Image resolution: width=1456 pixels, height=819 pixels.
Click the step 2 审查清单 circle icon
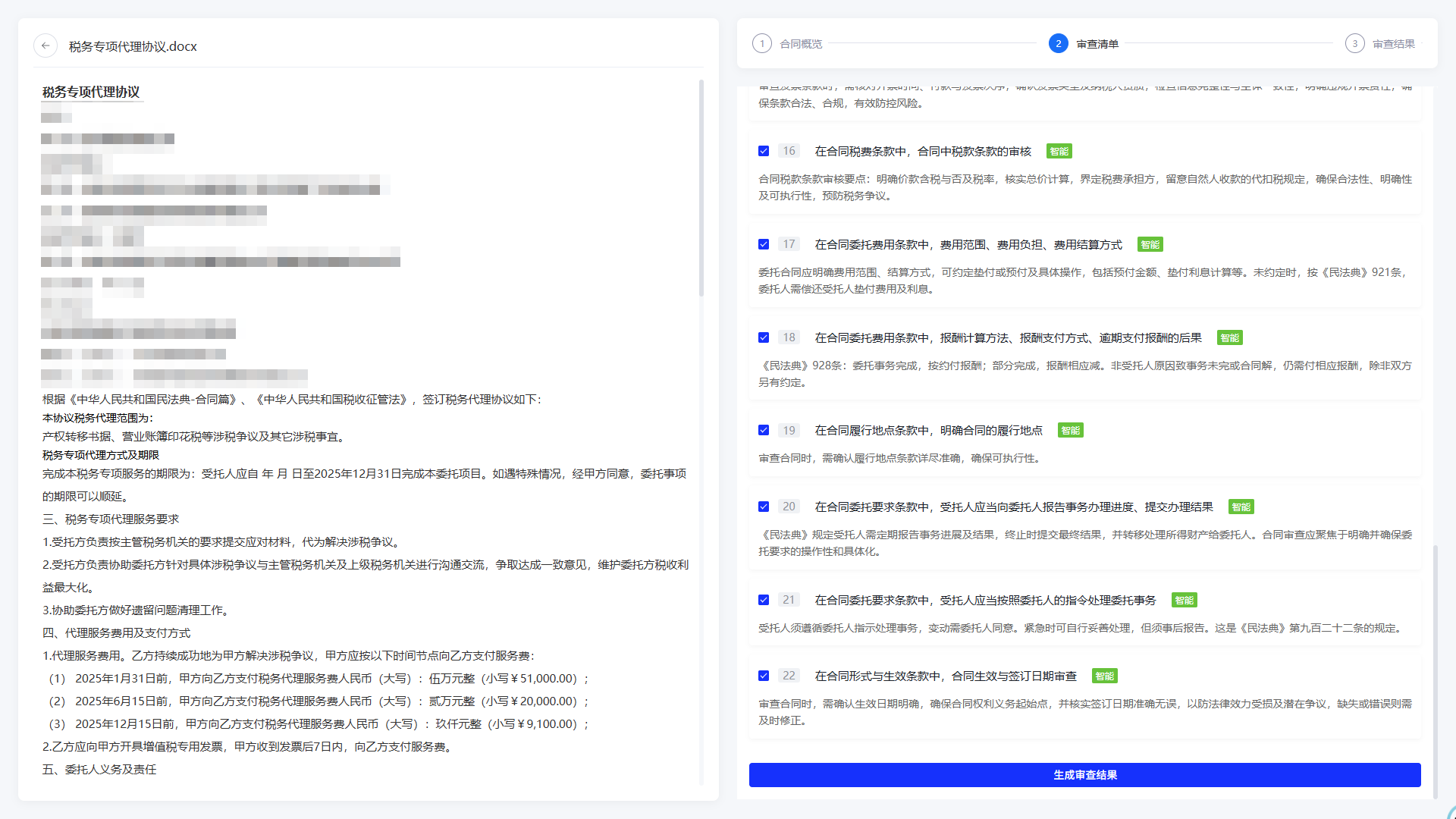pyautogui.click(x=1059, y=44)
